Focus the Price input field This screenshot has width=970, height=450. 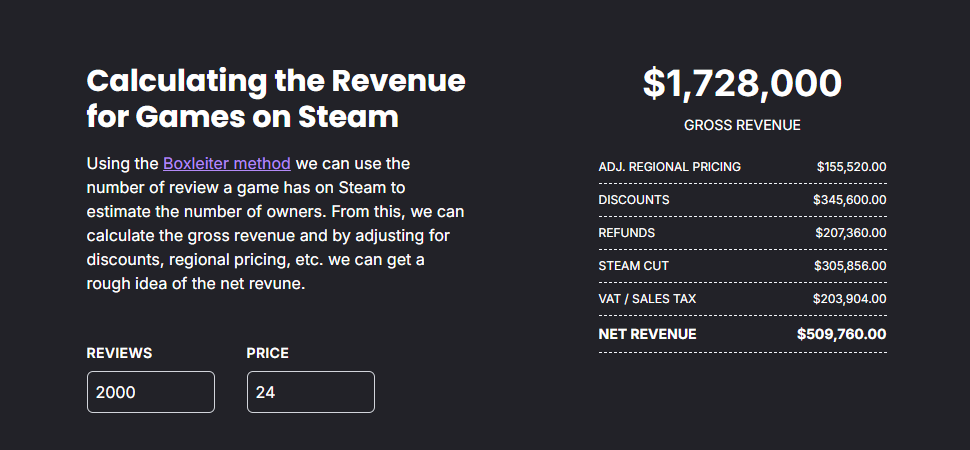pos(311,392)
